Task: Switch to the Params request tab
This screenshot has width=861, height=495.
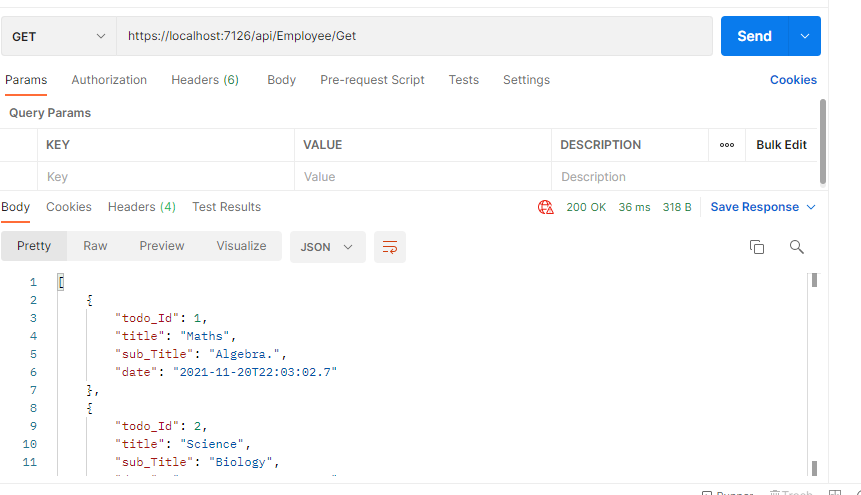Action: pos(26,80)
